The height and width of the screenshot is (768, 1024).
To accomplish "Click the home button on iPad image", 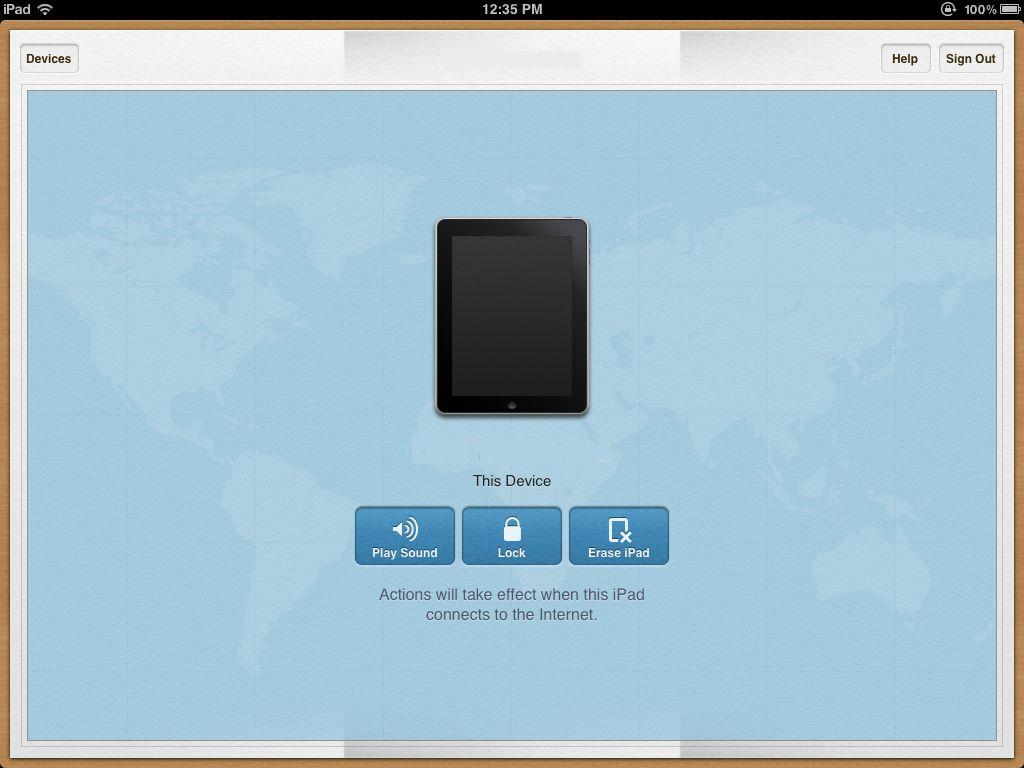I will coord(512,405).
